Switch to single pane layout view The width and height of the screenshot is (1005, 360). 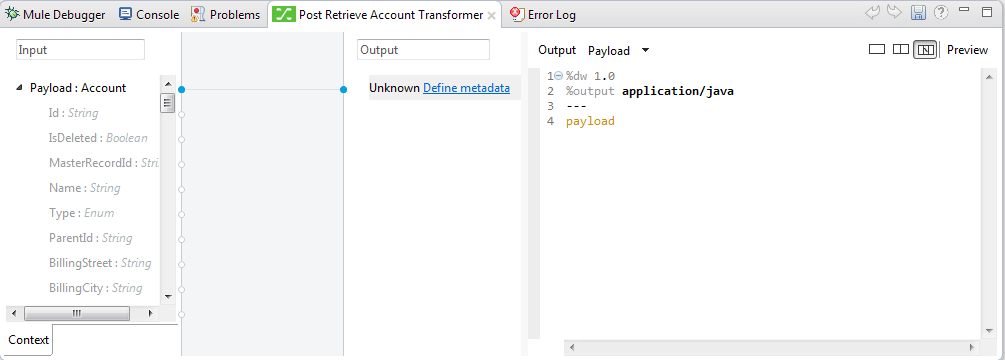(x=877, y=49)
